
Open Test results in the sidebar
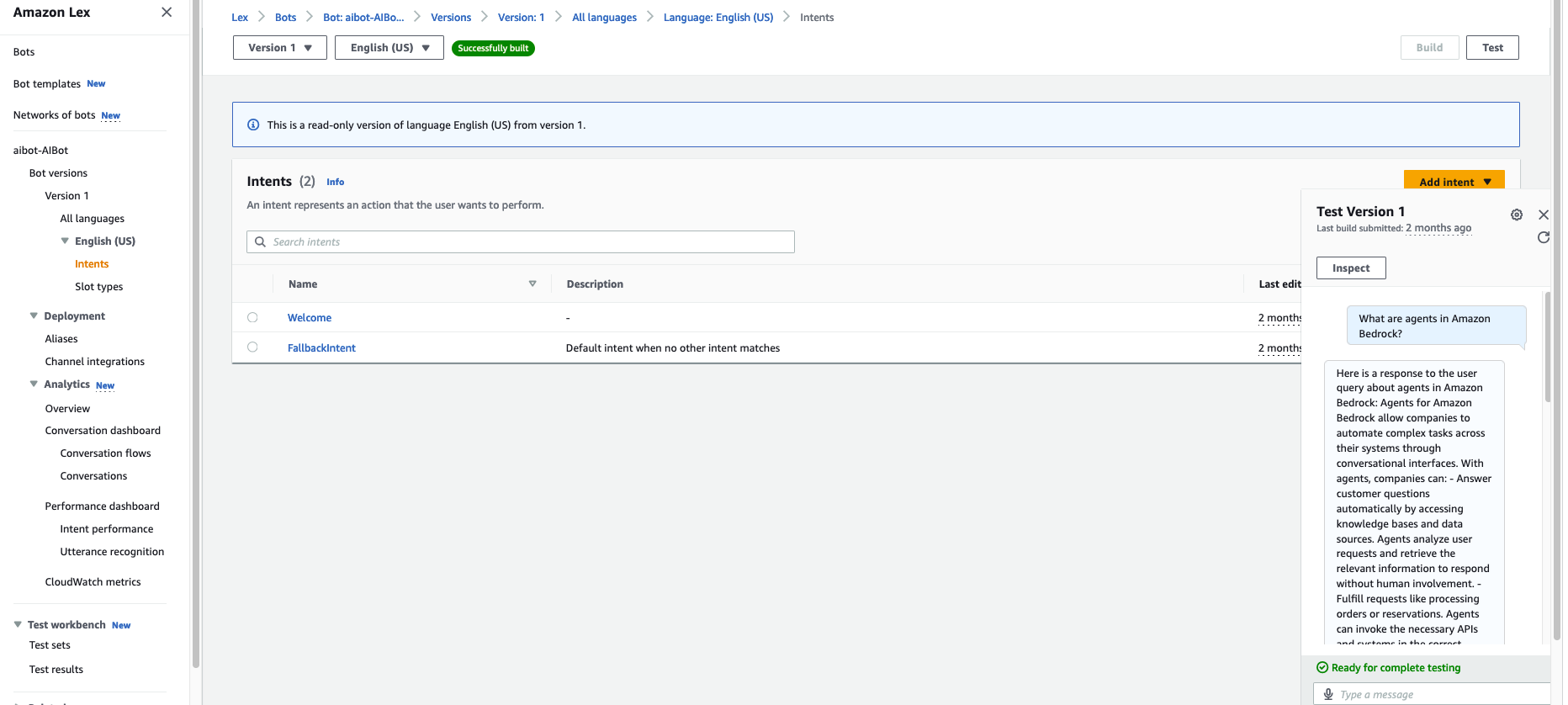coord(56,670)
